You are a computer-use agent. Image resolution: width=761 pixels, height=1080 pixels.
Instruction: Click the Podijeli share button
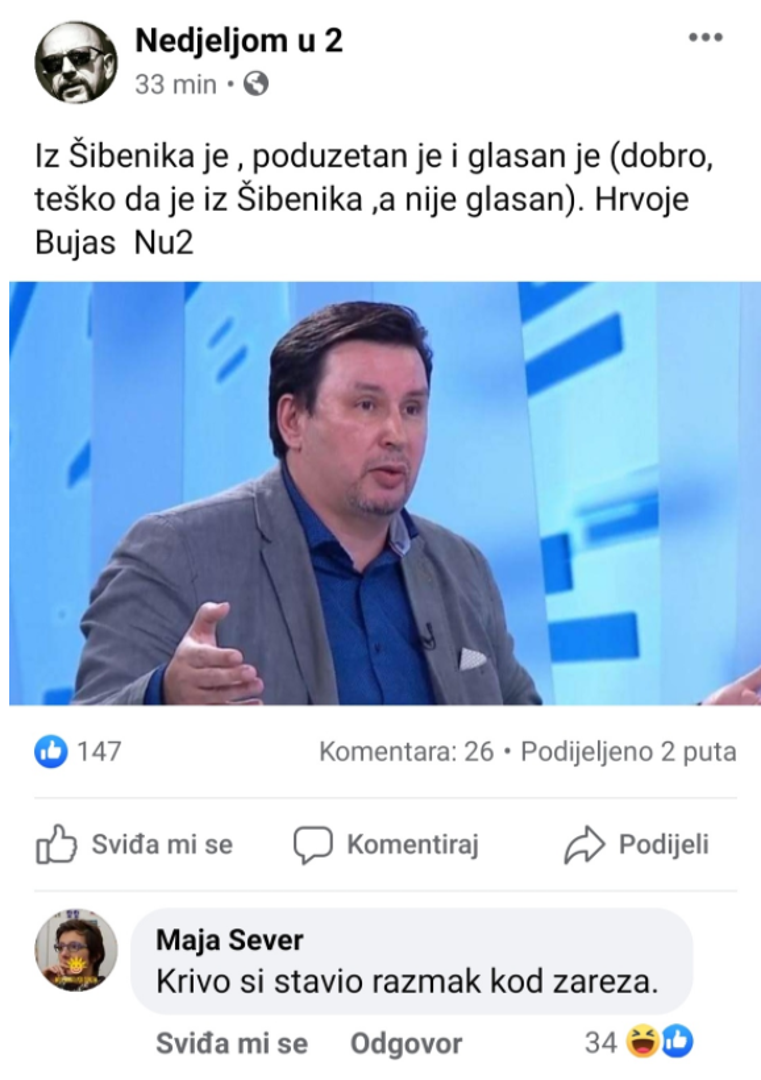[x=636, y=844]
